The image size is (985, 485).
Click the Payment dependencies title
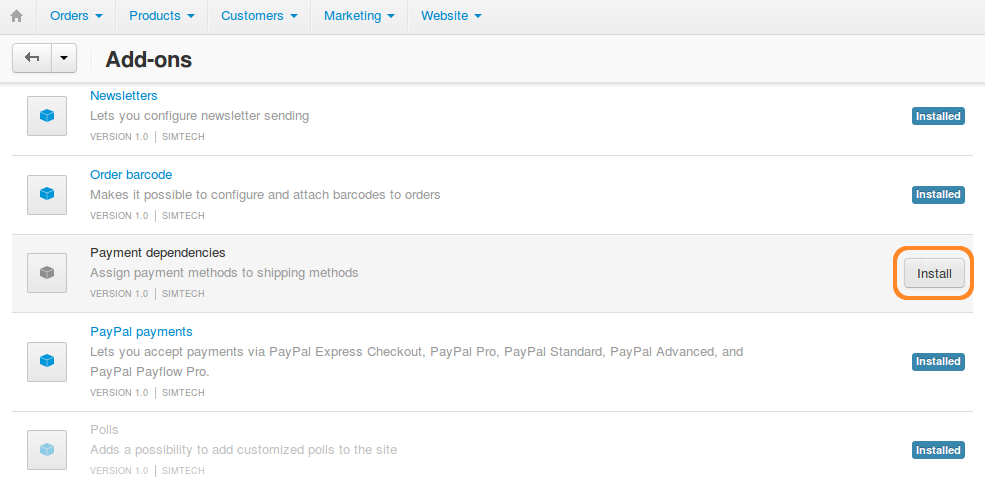[158, 253]
